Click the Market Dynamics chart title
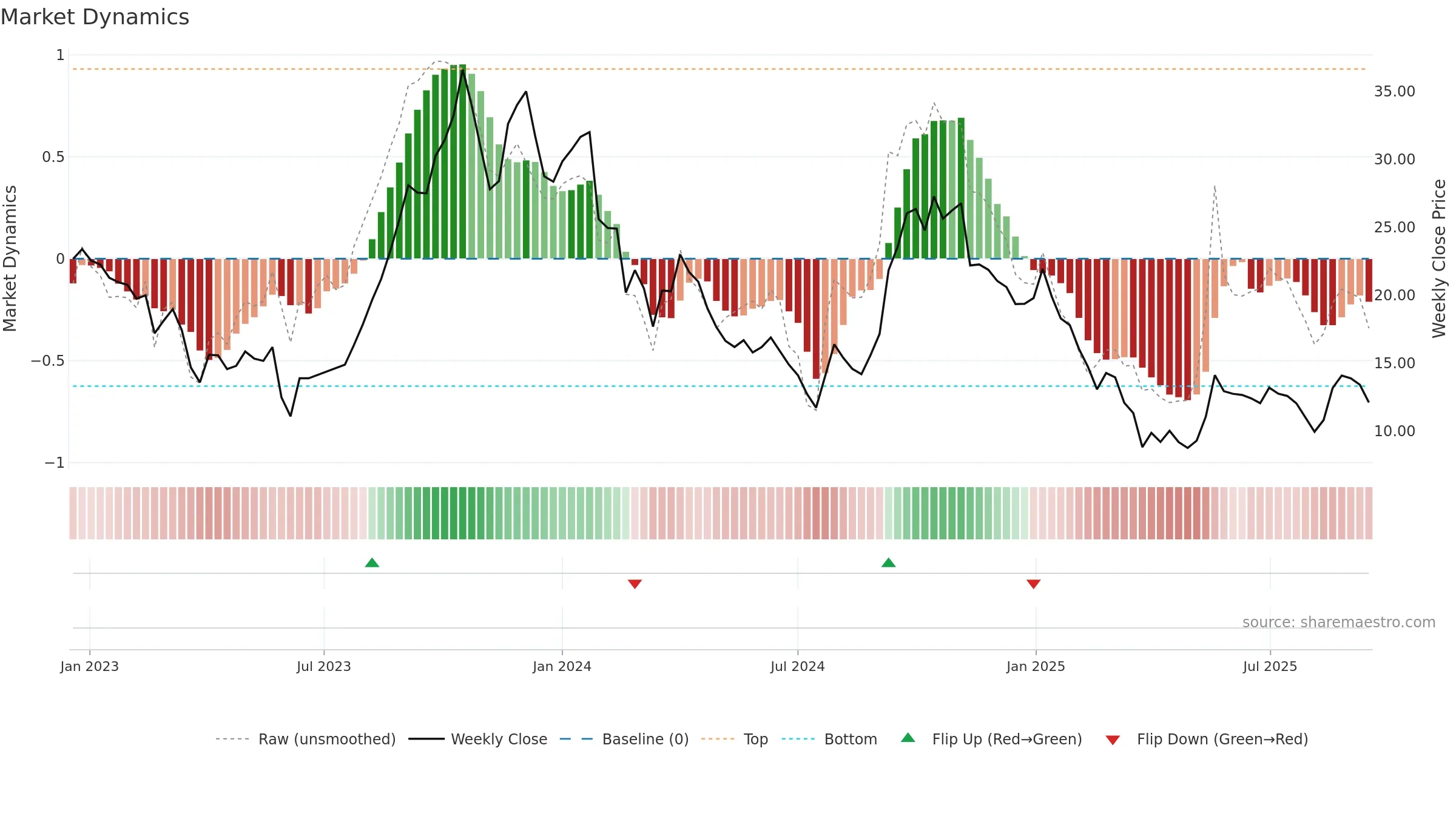1456x819 pixels. click(x=95, y=17)
